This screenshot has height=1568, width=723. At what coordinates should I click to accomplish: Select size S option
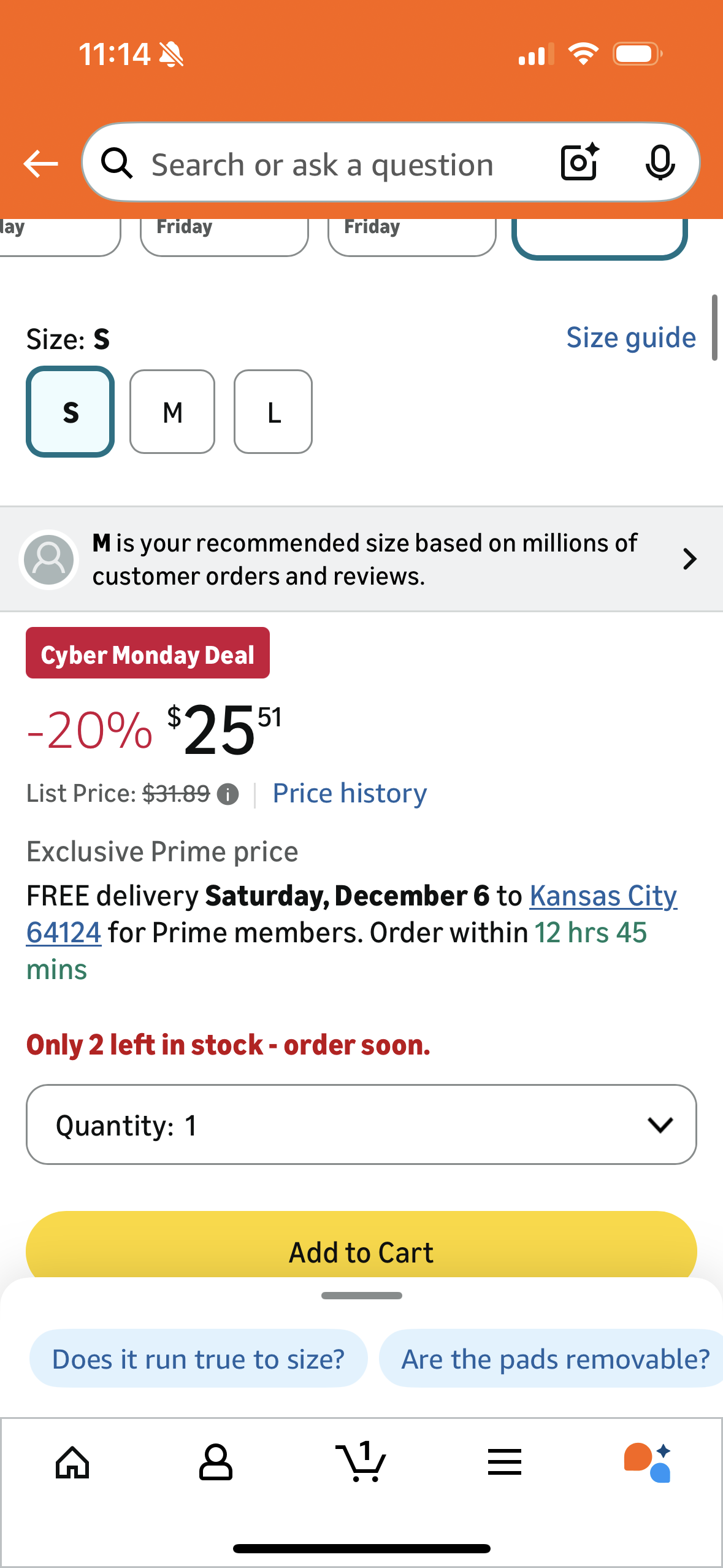click(71, 412)
